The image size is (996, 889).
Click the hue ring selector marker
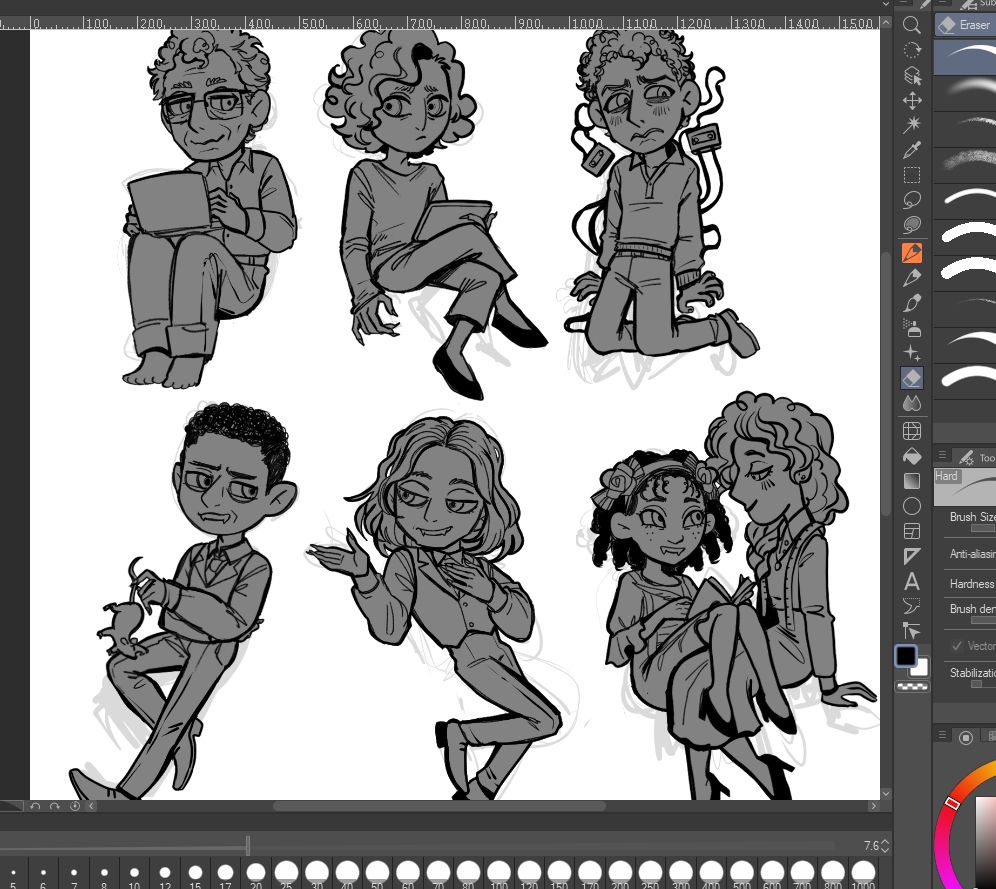[x=952, y=803]
